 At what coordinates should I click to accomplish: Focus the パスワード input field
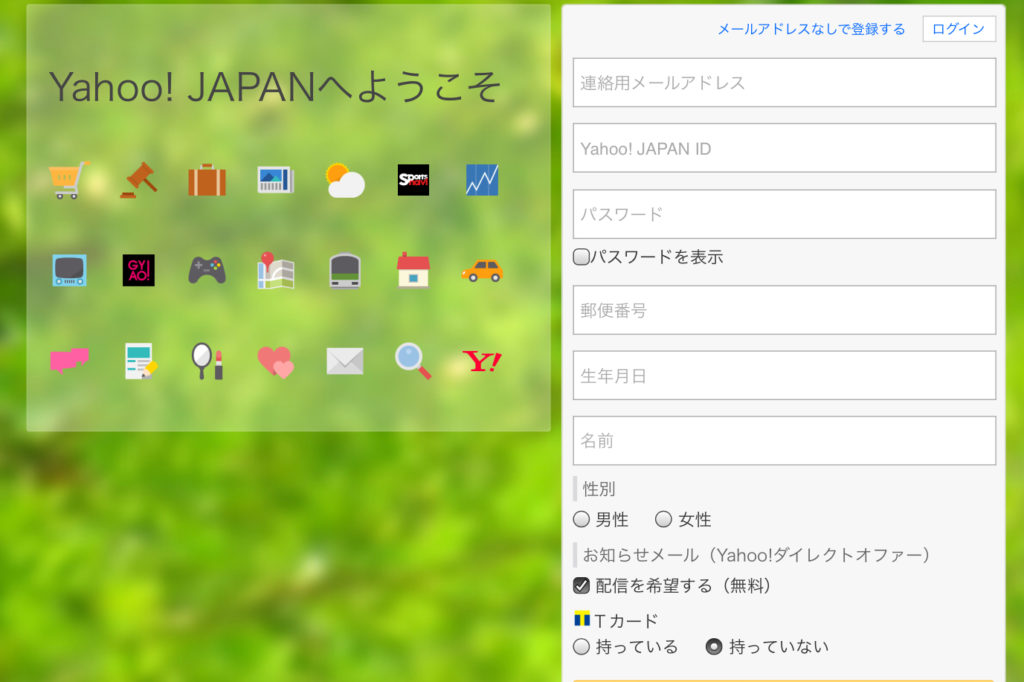click(x=784, y=214)
